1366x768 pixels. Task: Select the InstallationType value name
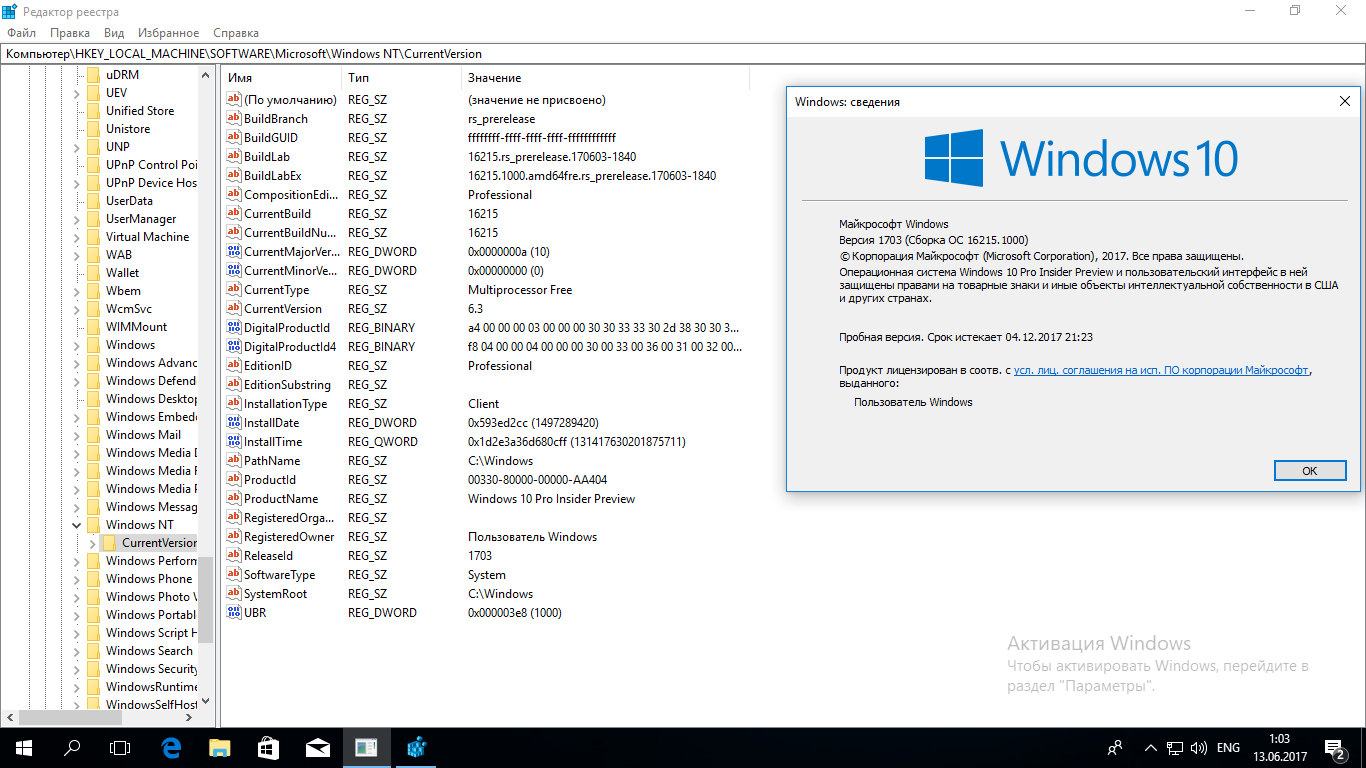pyautogui.click(x=286, y=404)
